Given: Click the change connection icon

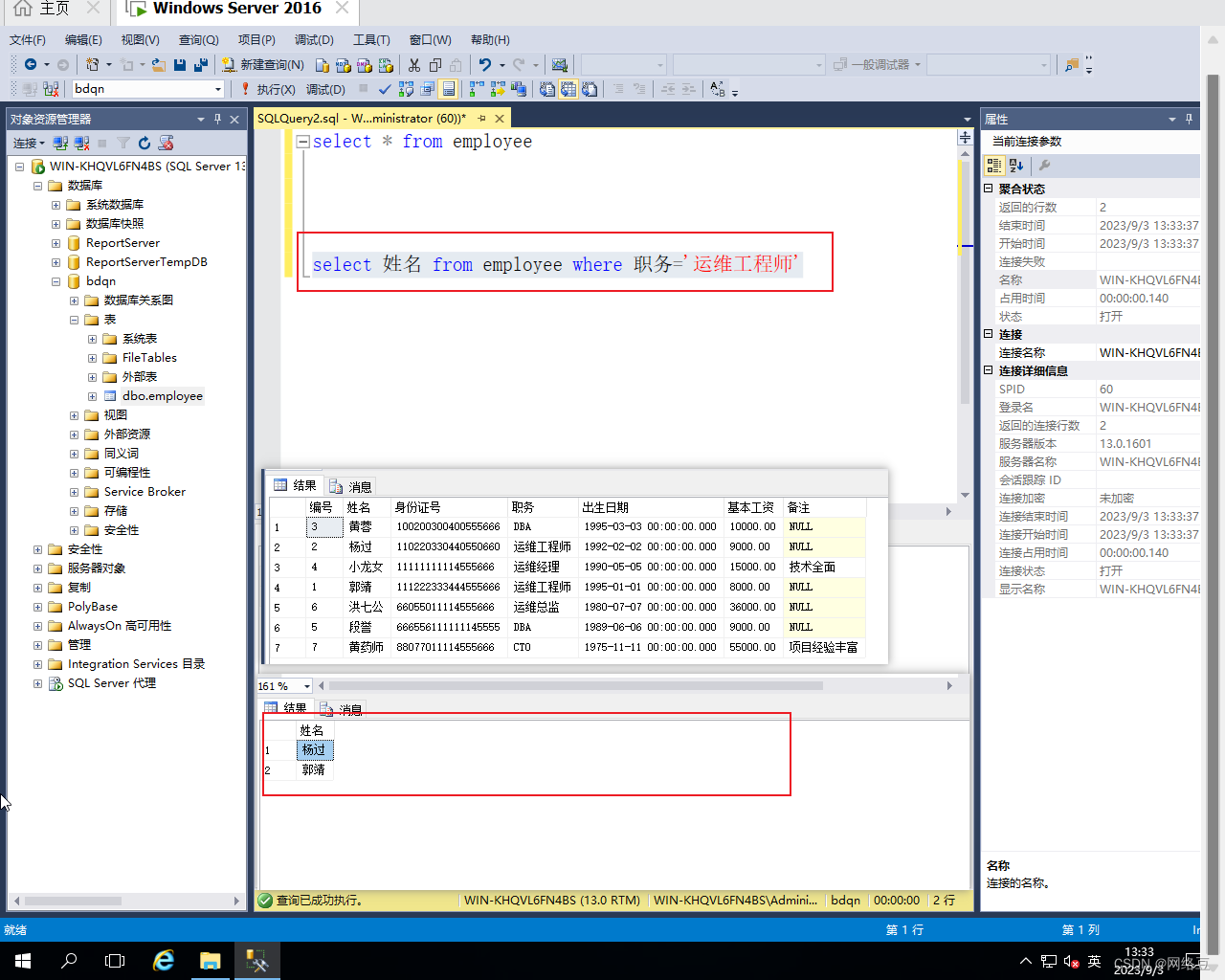Looking at the screenshot, I should click(51, 89).
